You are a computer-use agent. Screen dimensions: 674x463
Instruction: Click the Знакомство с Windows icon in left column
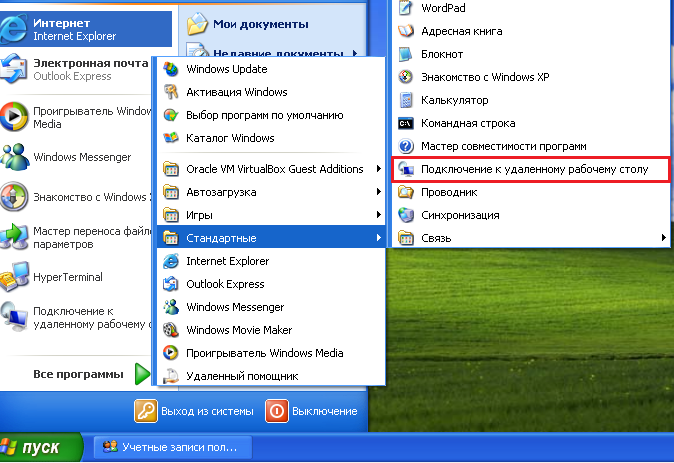coord(14,197)
